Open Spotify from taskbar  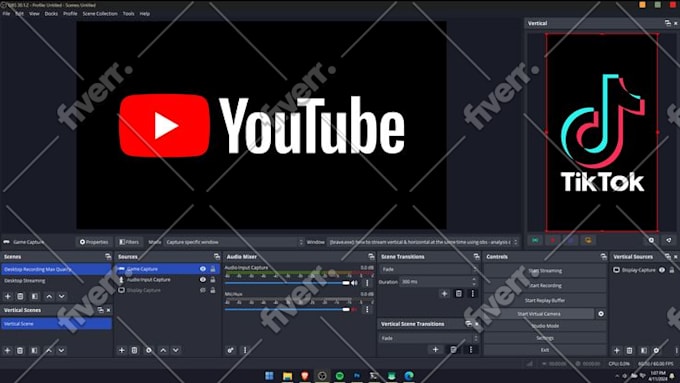coord(340,376)
